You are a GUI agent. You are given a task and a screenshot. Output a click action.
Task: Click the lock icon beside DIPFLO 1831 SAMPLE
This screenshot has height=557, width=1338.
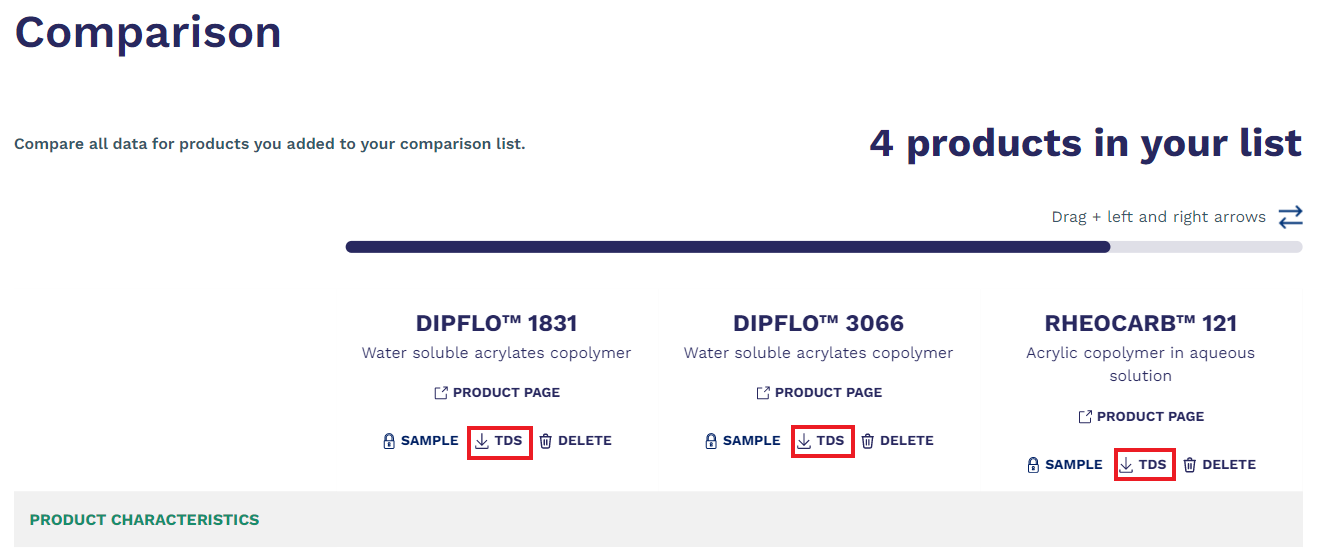point(389,441)
